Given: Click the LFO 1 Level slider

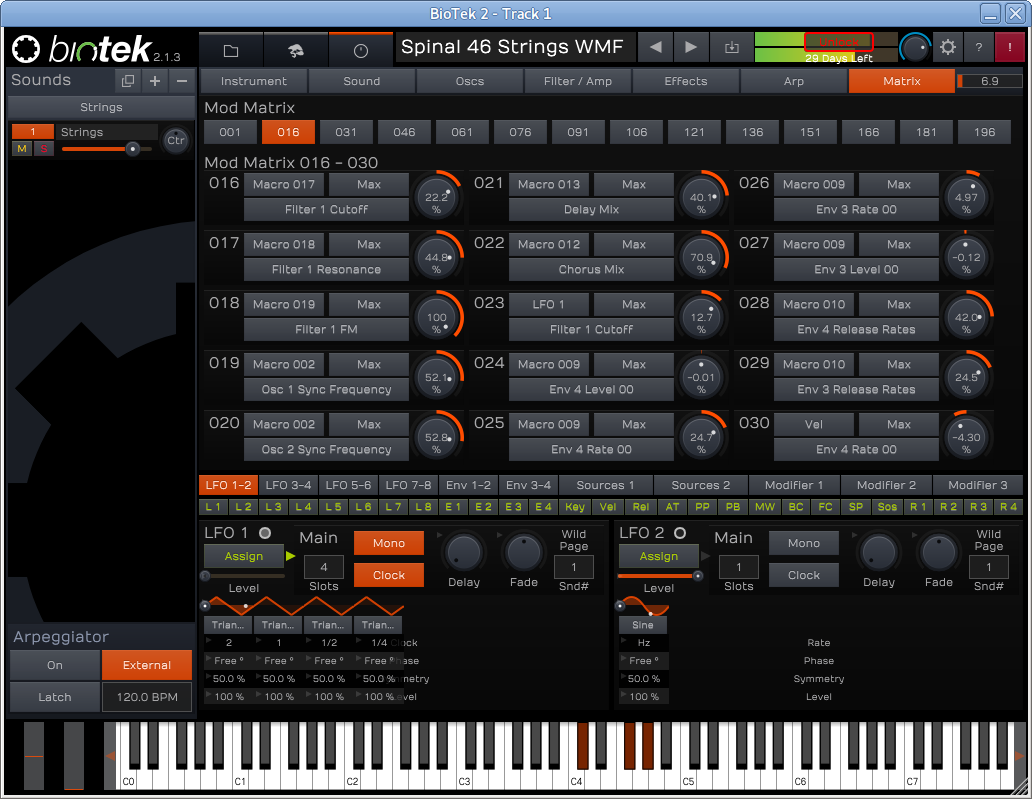Looking at the screenshot, I should (x=244, y=576).
